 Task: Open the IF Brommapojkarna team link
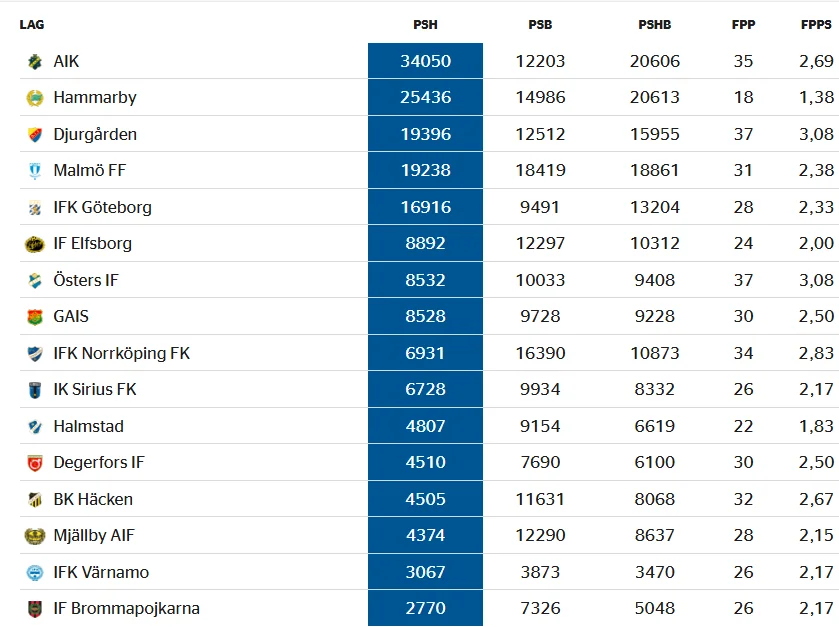click(x=126, y=608)
